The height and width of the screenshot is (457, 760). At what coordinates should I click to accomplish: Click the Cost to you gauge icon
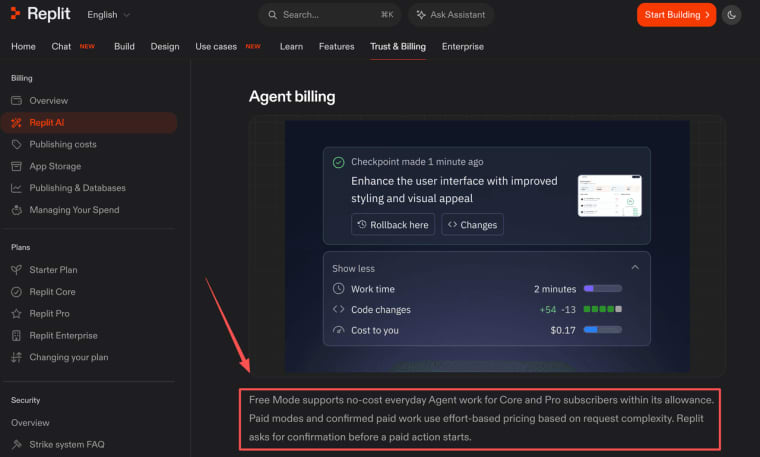(x=338, y=330)
